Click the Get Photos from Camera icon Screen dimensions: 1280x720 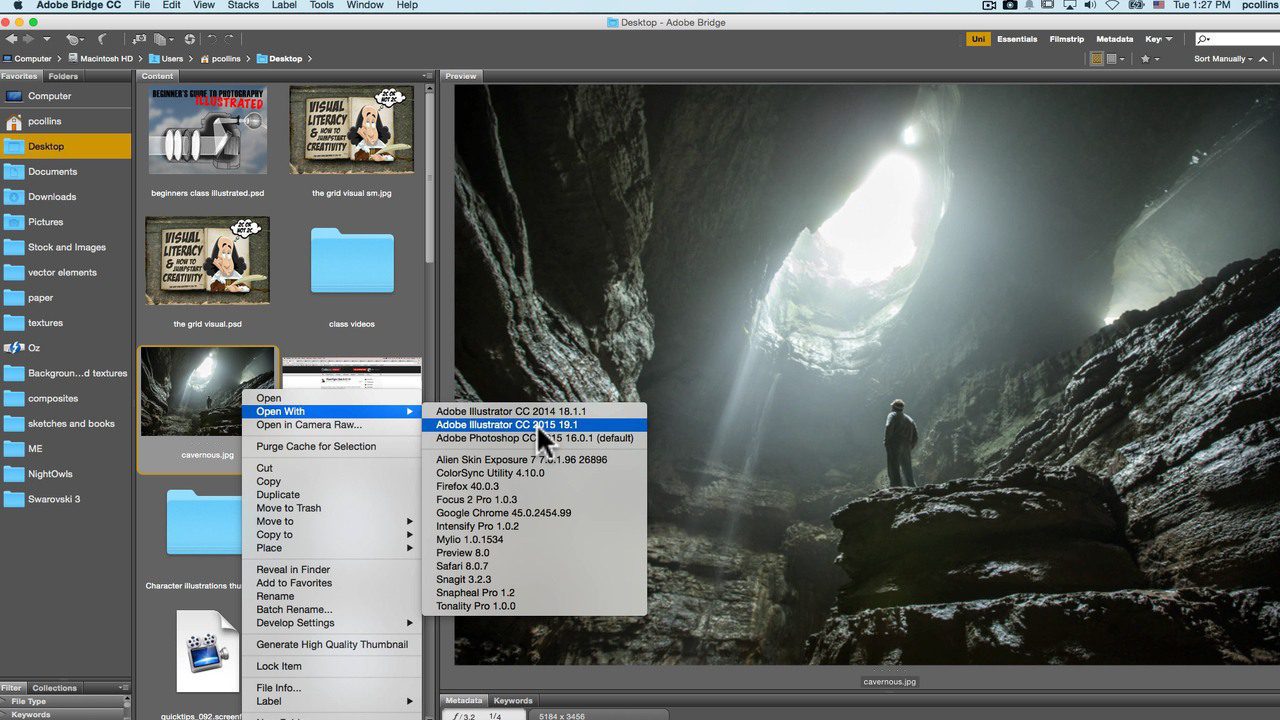(x=139, y=38)
